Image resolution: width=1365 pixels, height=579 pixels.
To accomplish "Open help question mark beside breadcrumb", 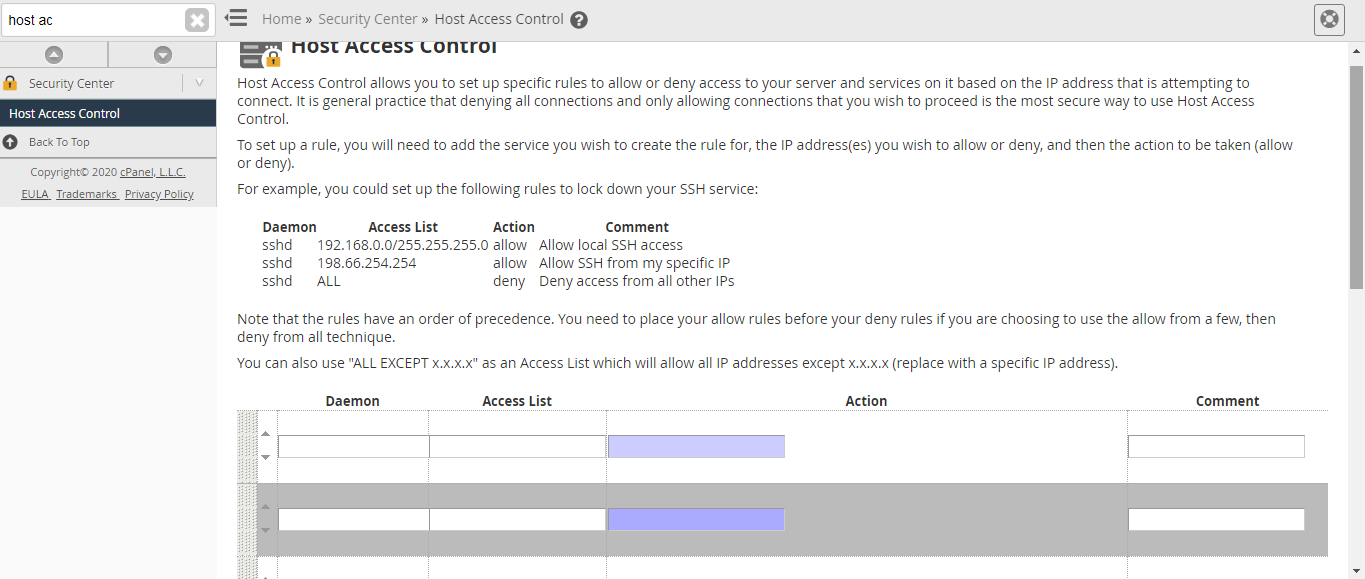I will coord(579,20).
